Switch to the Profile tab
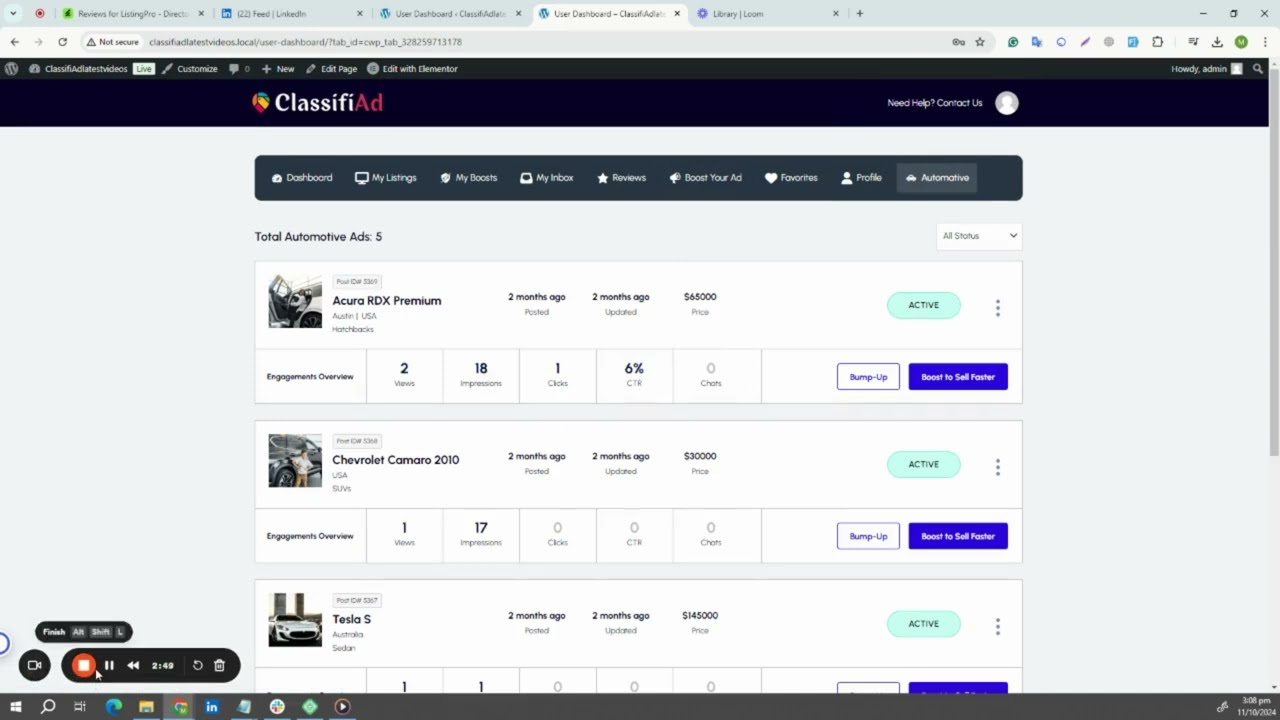The image size is (1280, 720). click(861, 178)
